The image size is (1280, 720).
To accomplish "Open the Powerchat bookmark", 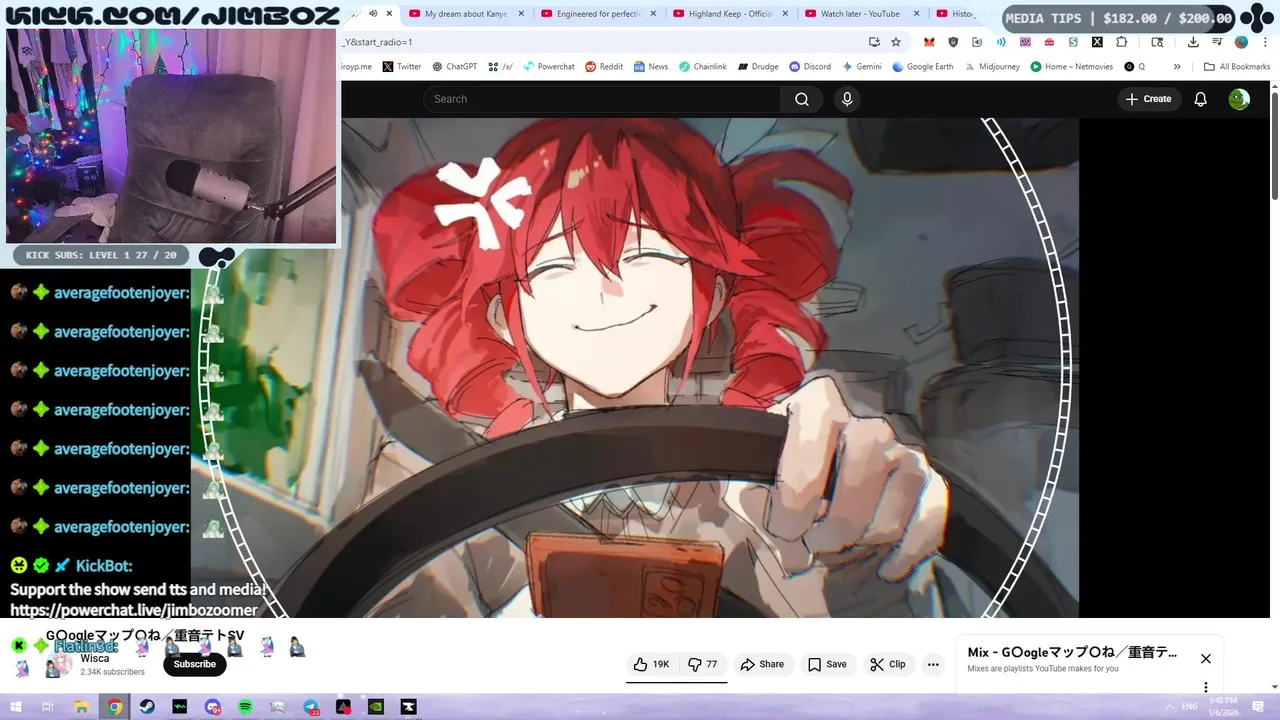I will coord(549,67).
